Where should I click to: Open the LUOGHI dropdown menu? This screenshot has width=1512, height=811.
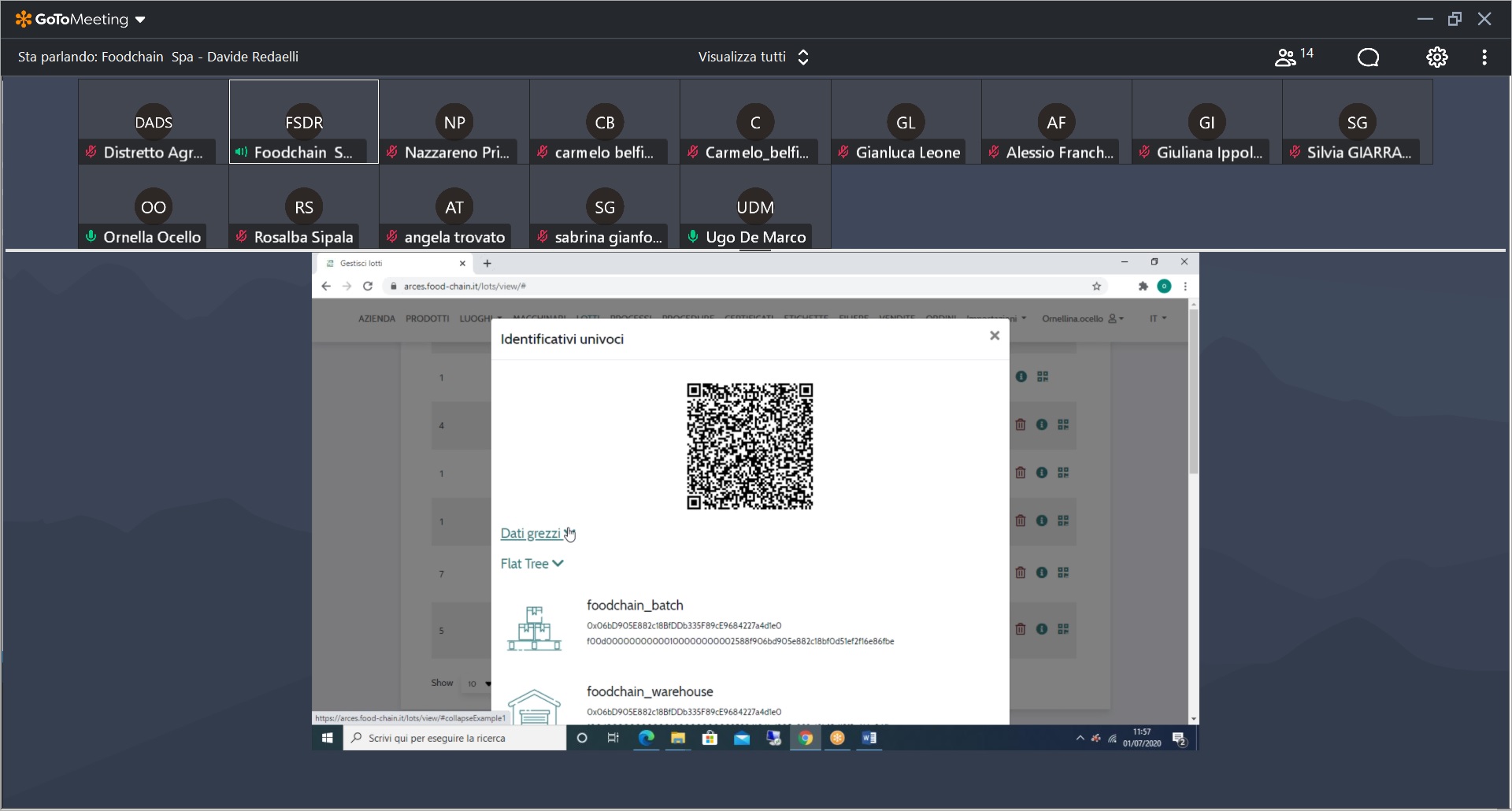point(480,319)
